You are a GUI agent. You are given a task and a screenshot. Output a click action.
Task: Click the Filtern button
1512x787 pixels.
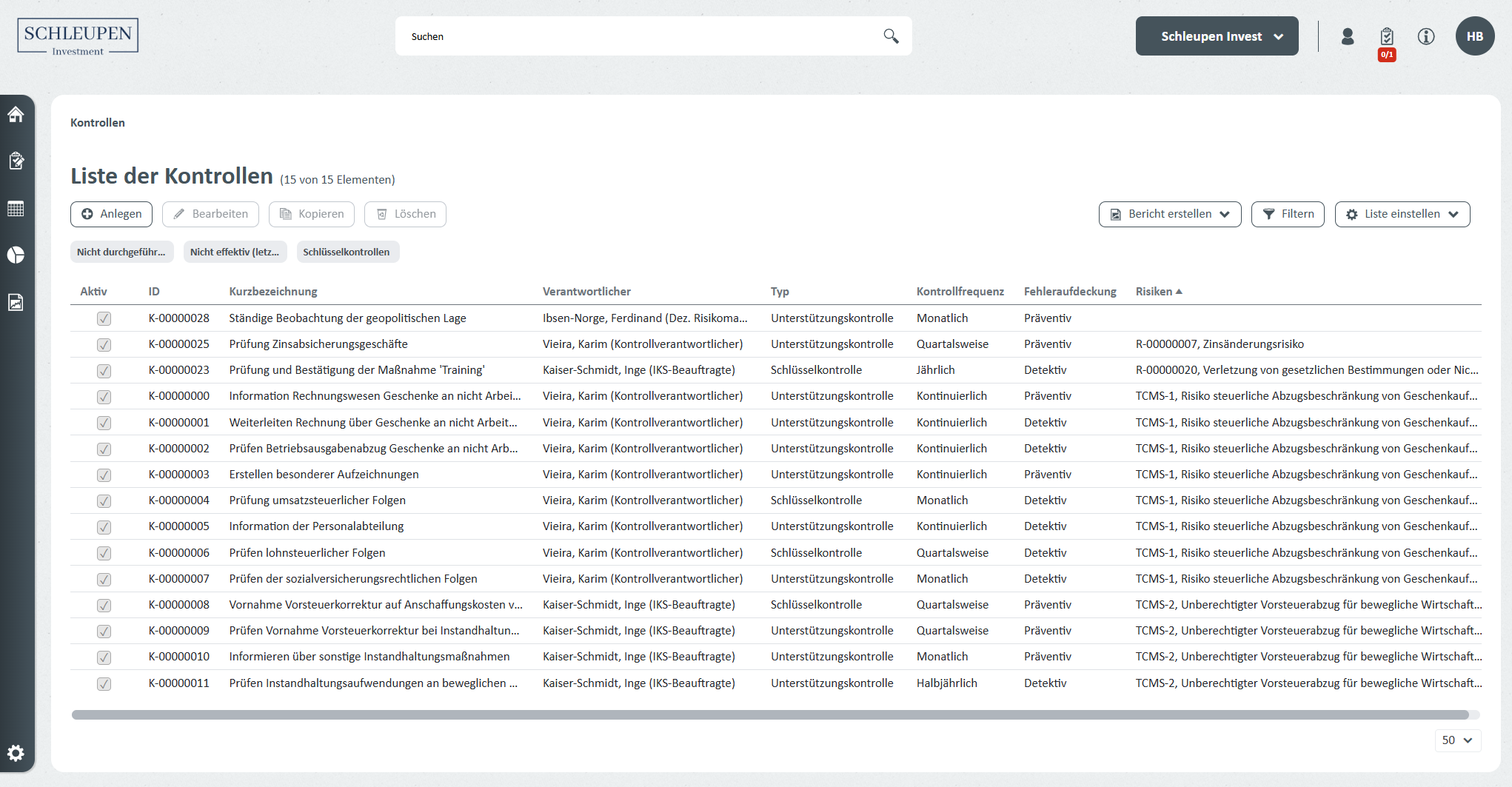(1287, 214)
